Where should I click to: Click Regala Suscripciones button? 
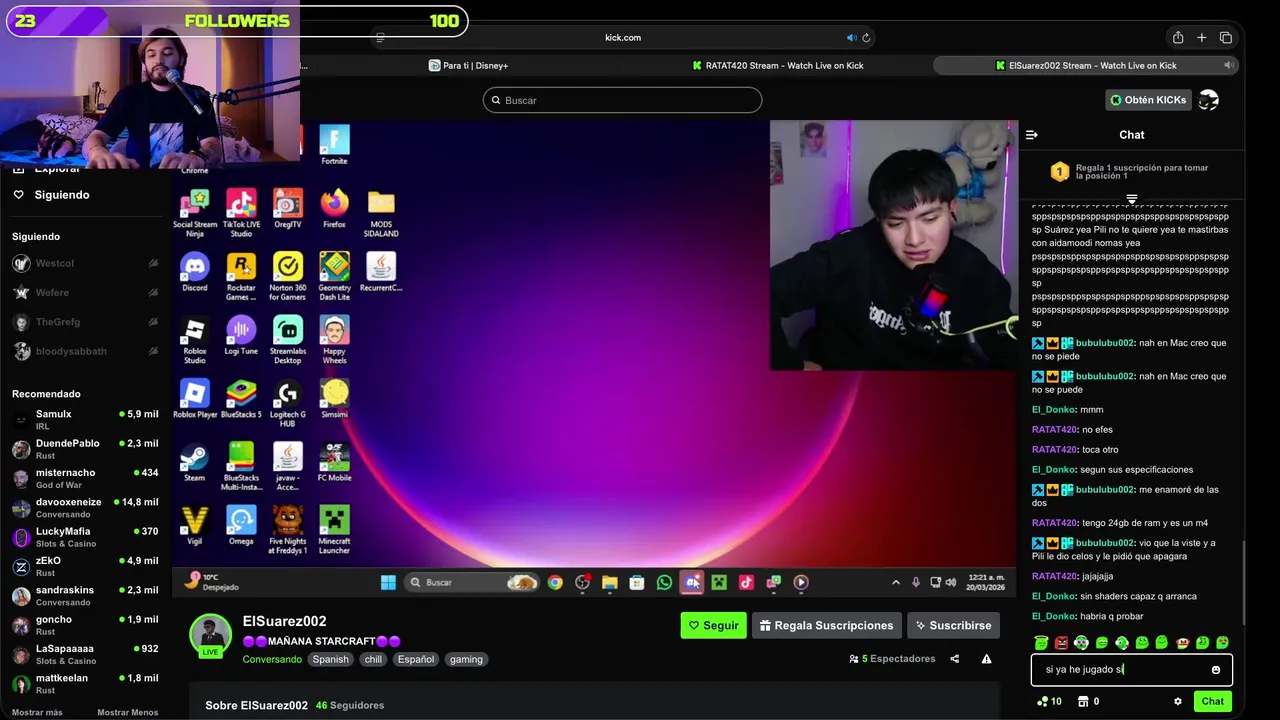826,626
